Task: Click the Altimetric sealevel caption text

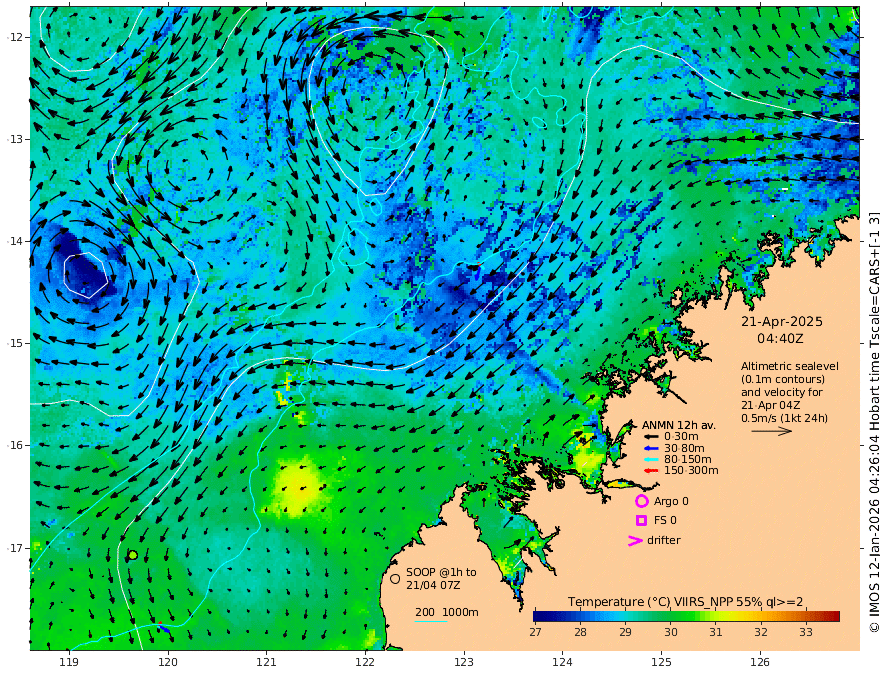Action: pyautogui.click(x=790, y=392)
